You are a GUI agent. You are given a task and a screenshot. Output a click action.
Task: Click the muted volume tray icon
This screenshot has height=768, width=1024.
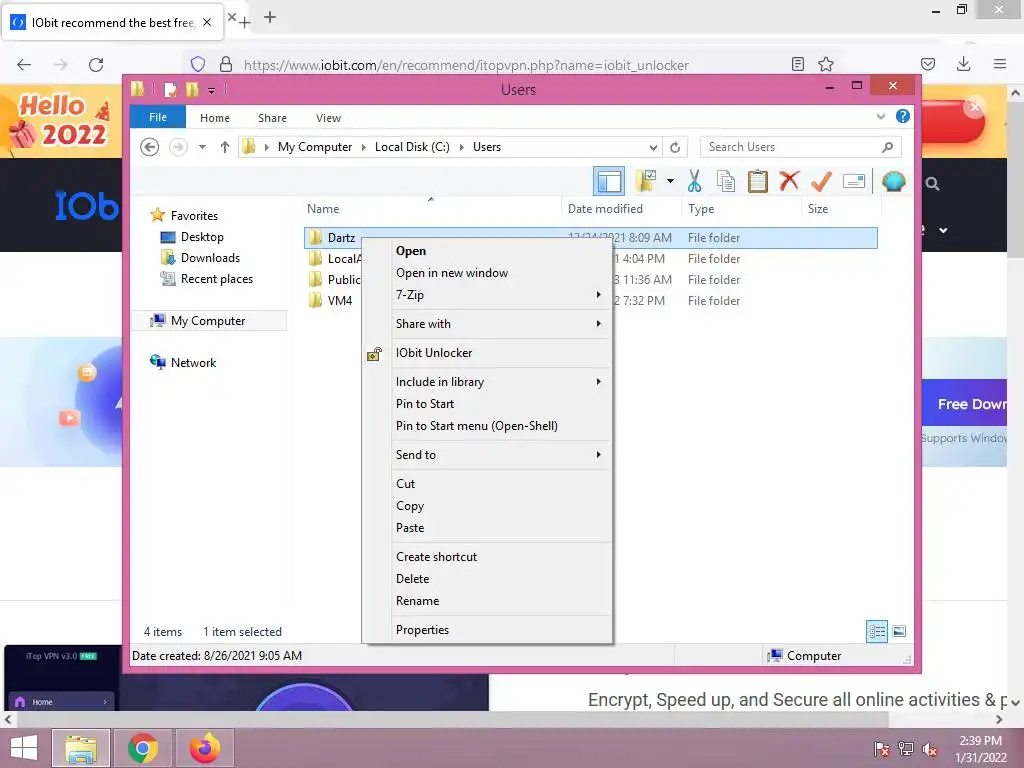pos(930,749)
